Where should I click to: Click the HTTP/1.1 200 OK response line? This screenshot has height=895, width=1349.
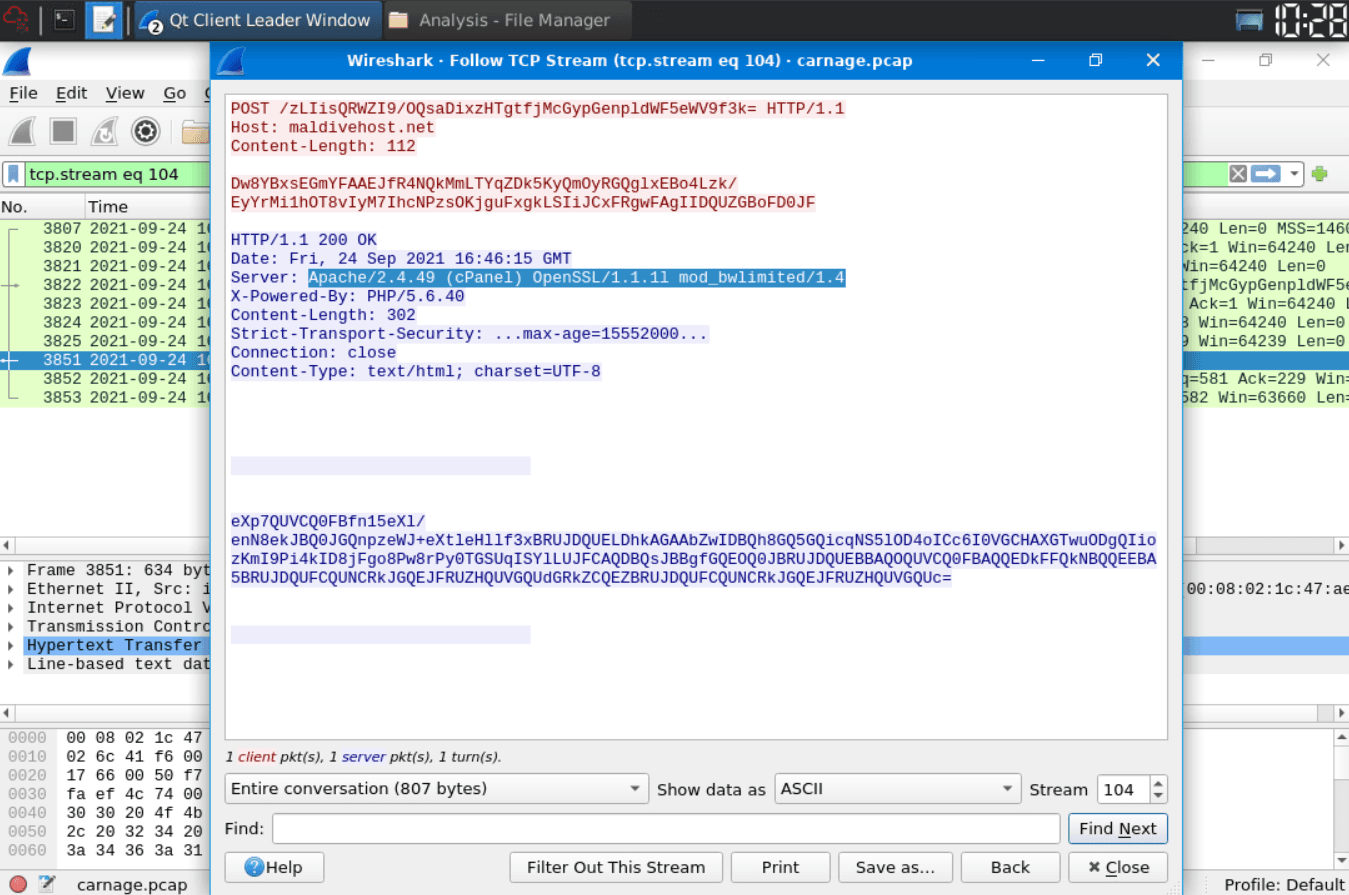tap(304, 240)
